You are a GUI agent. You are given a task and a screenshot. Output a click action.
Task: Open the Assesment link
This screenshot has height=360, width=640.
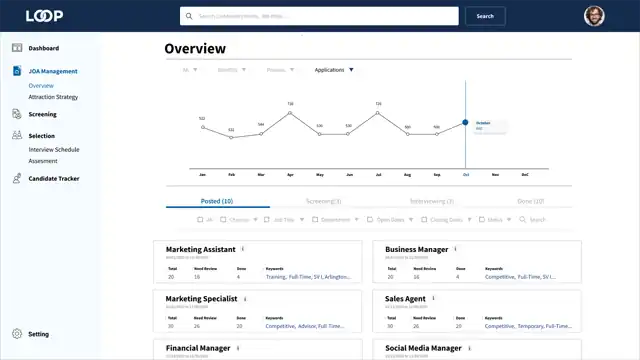tap(43, 161)
